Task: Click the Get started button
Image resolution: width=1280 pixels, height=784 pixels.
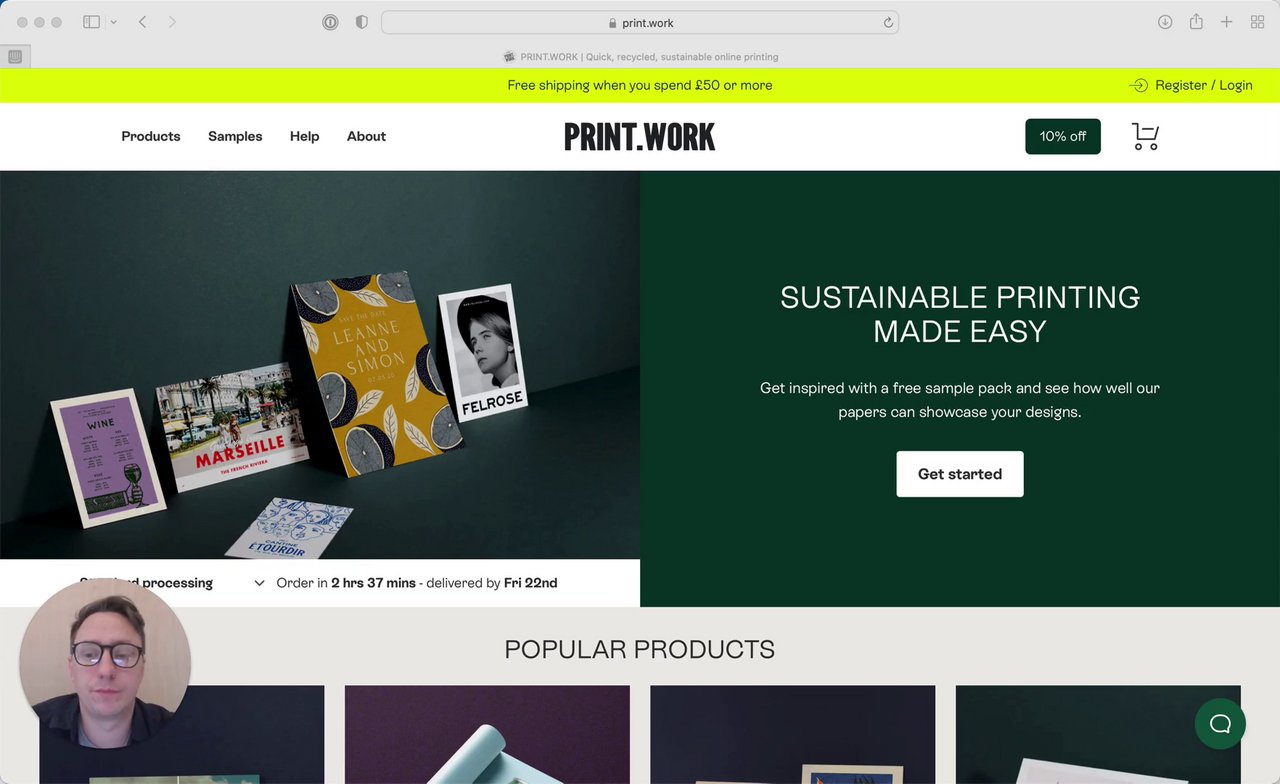Action: tap(960, 474)
